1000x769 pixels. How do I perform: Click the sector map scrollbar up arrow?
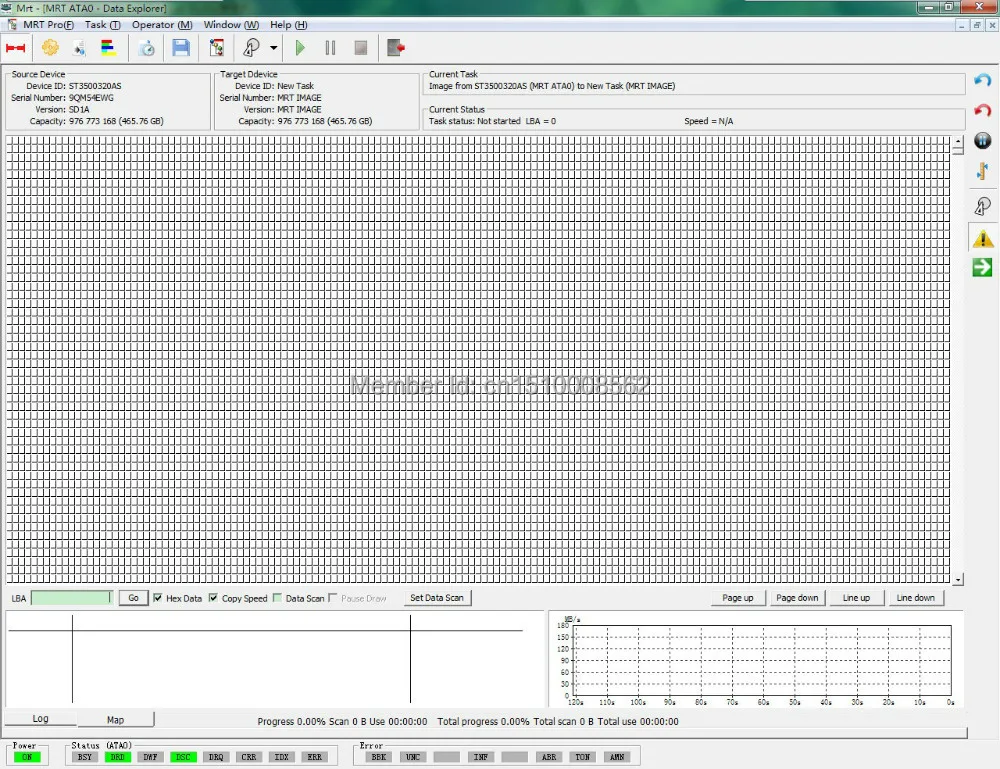point(957,141)
